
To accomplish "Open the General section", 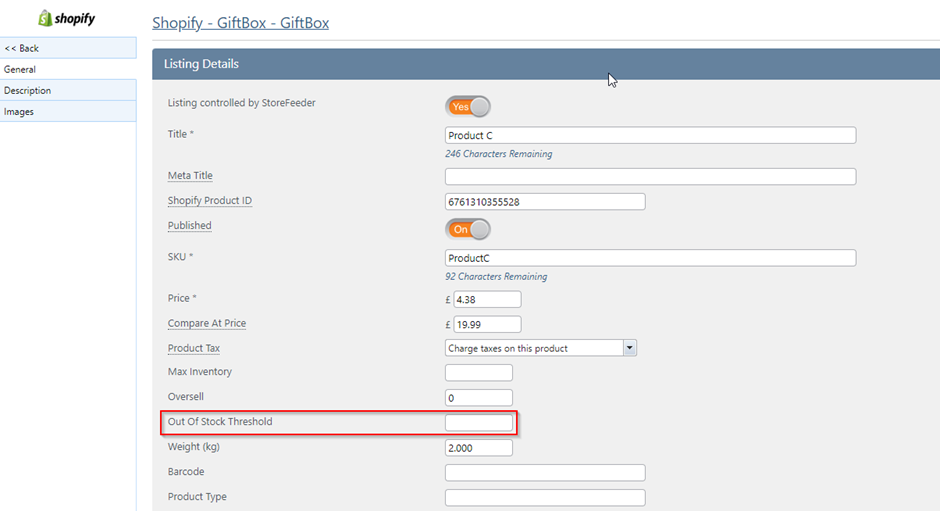I will (68, 69).
